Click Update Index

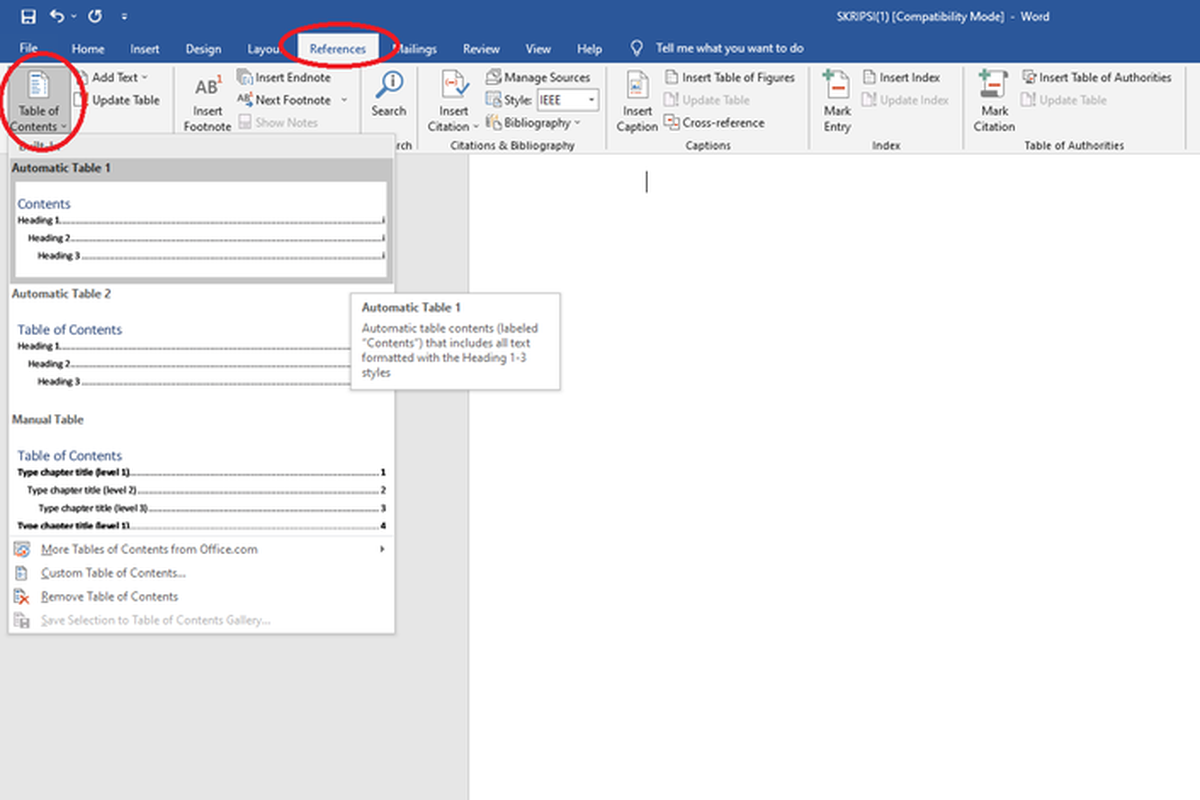tap(905, 100)
